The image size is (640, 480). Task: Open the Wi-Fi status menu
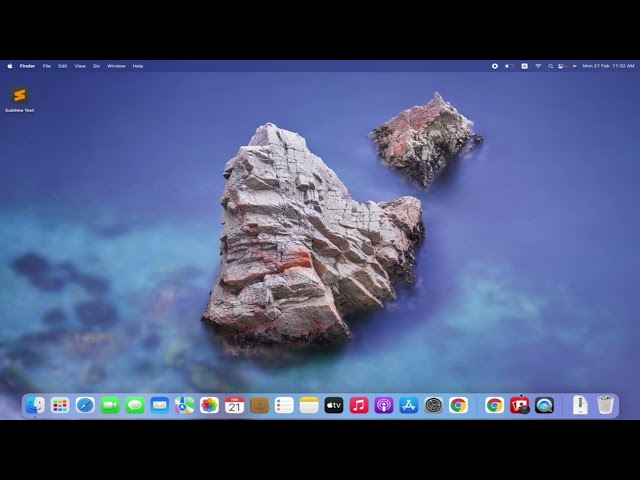[x=538, y=66]
